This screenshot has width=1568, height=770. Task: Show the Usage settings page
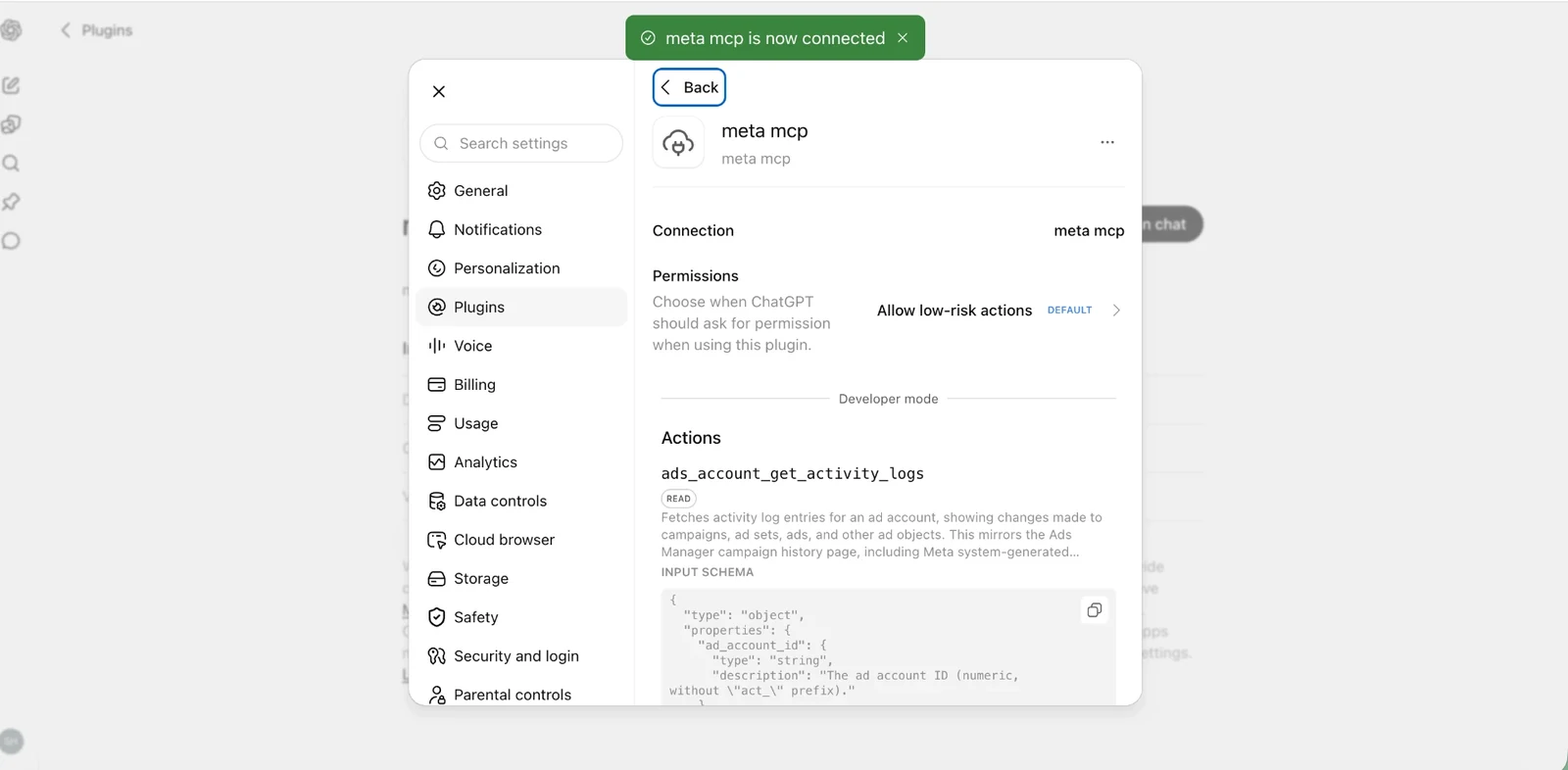(x=521, y=423)
